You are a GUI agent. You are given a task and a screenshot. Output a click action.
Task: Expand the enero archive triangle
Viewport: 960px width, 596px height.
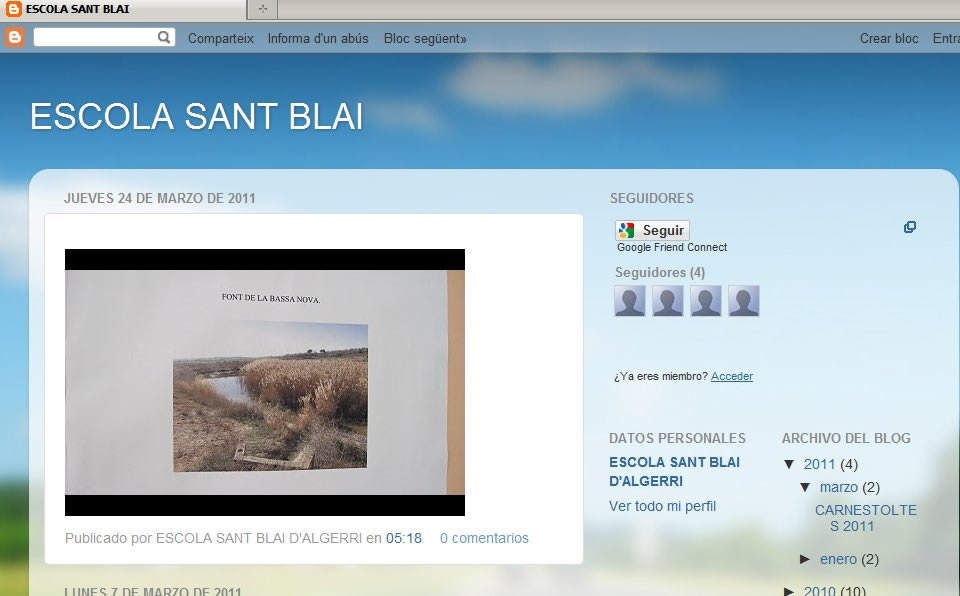(x=806, y=559)
